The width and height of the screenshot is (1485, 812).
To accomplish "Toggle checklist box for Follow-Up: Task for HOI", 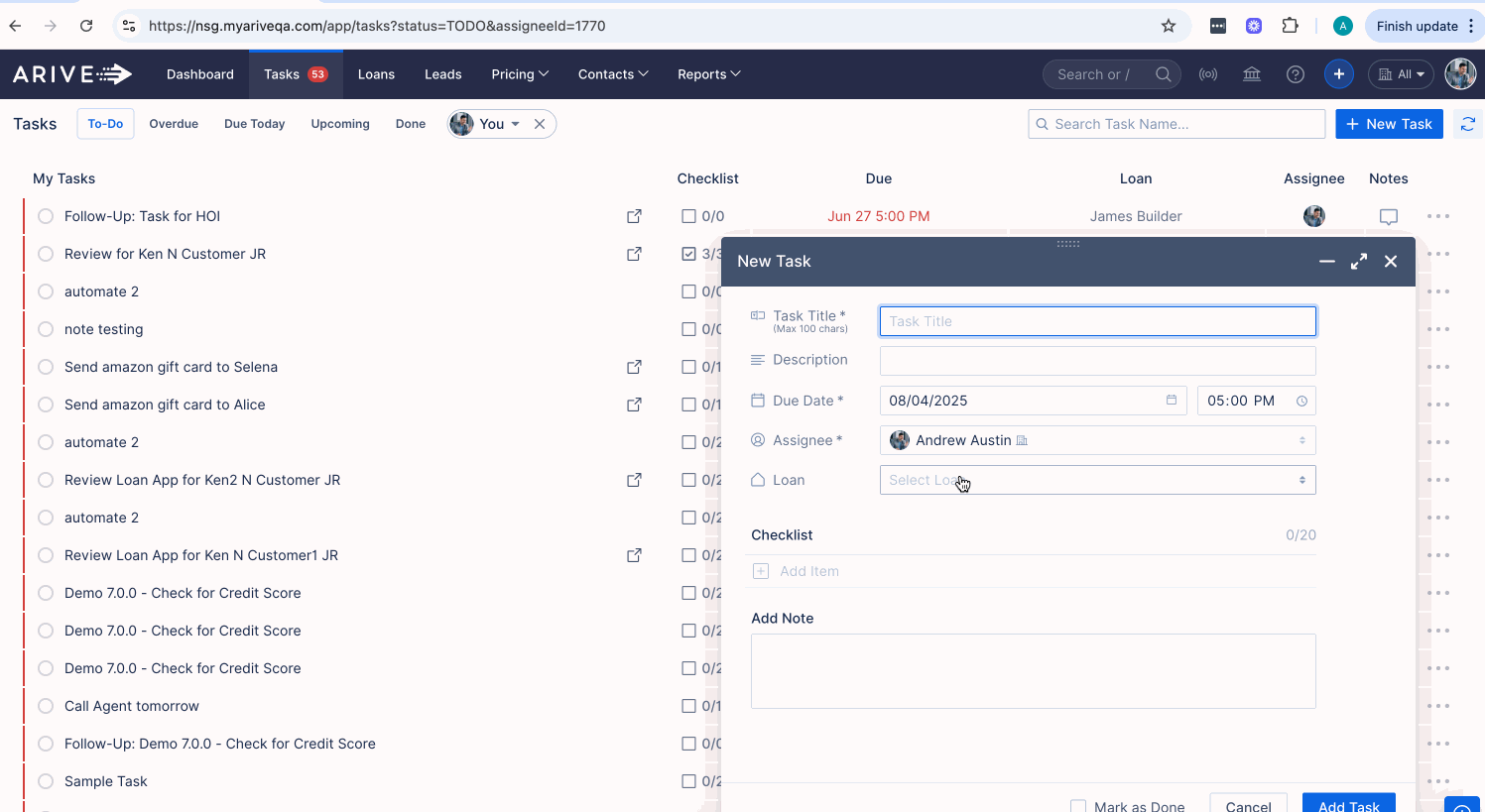I will click(x=689, y=216).
